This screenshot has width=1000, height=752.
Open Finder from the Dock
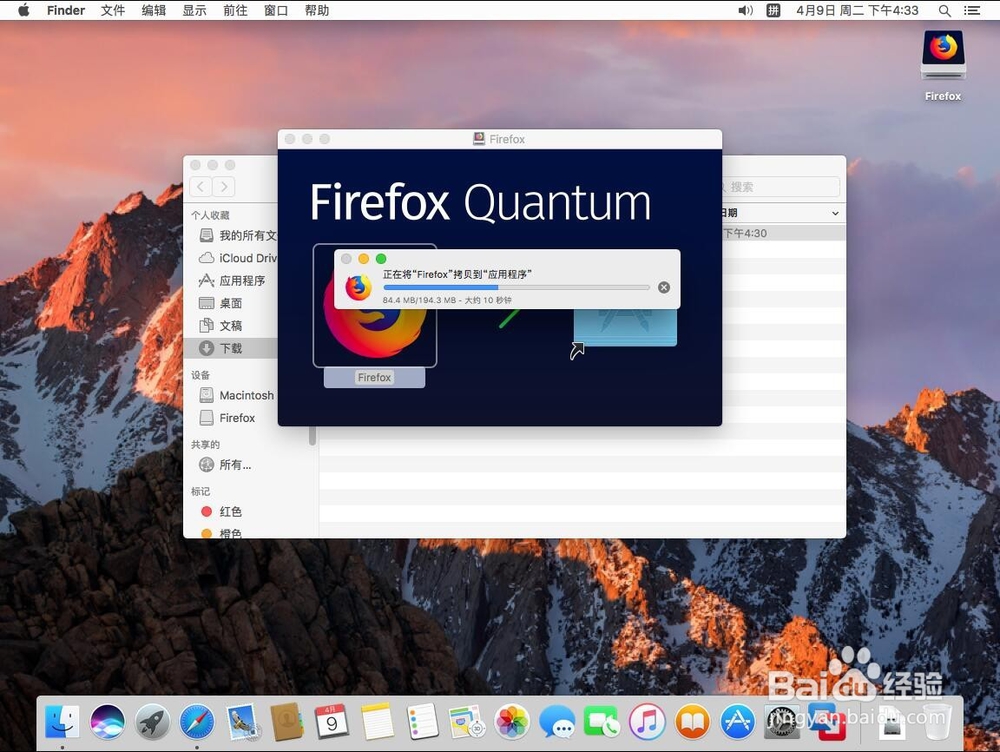coord(62,722)
